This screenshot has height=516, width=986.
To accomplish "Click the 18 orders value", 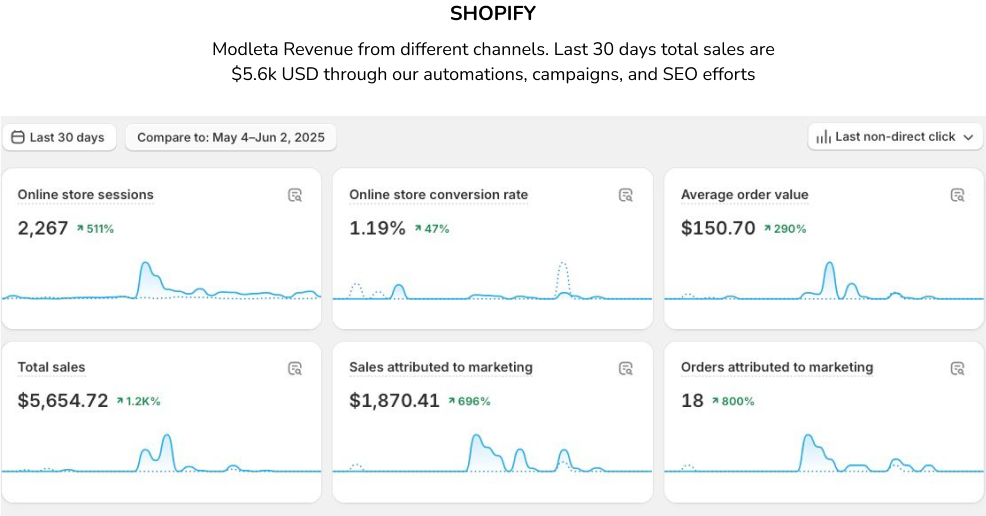I will (692, 400).
